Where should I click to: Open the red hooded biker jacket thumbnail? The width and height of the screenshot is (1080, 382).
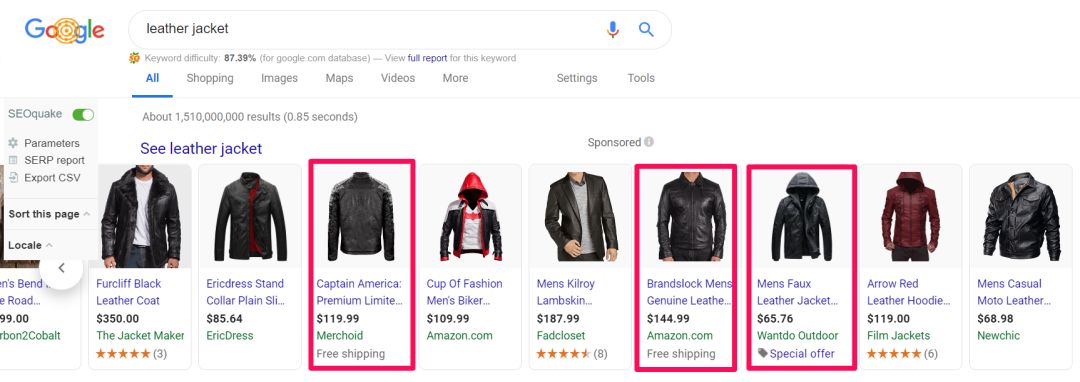click(x=471, y=217)
